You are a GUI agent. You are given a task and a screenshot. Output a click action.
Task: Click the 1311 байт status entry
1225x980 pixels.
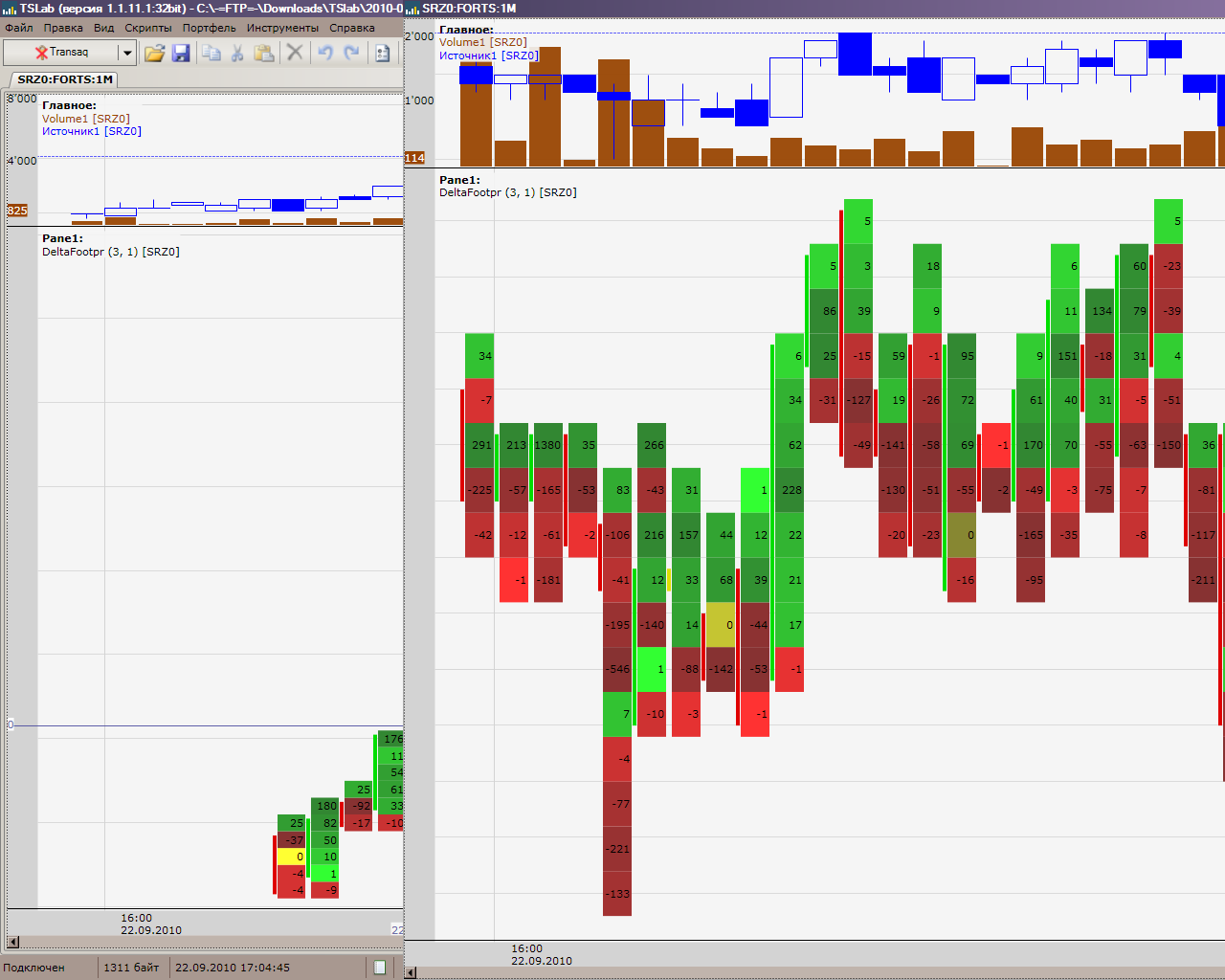(131, 968)
